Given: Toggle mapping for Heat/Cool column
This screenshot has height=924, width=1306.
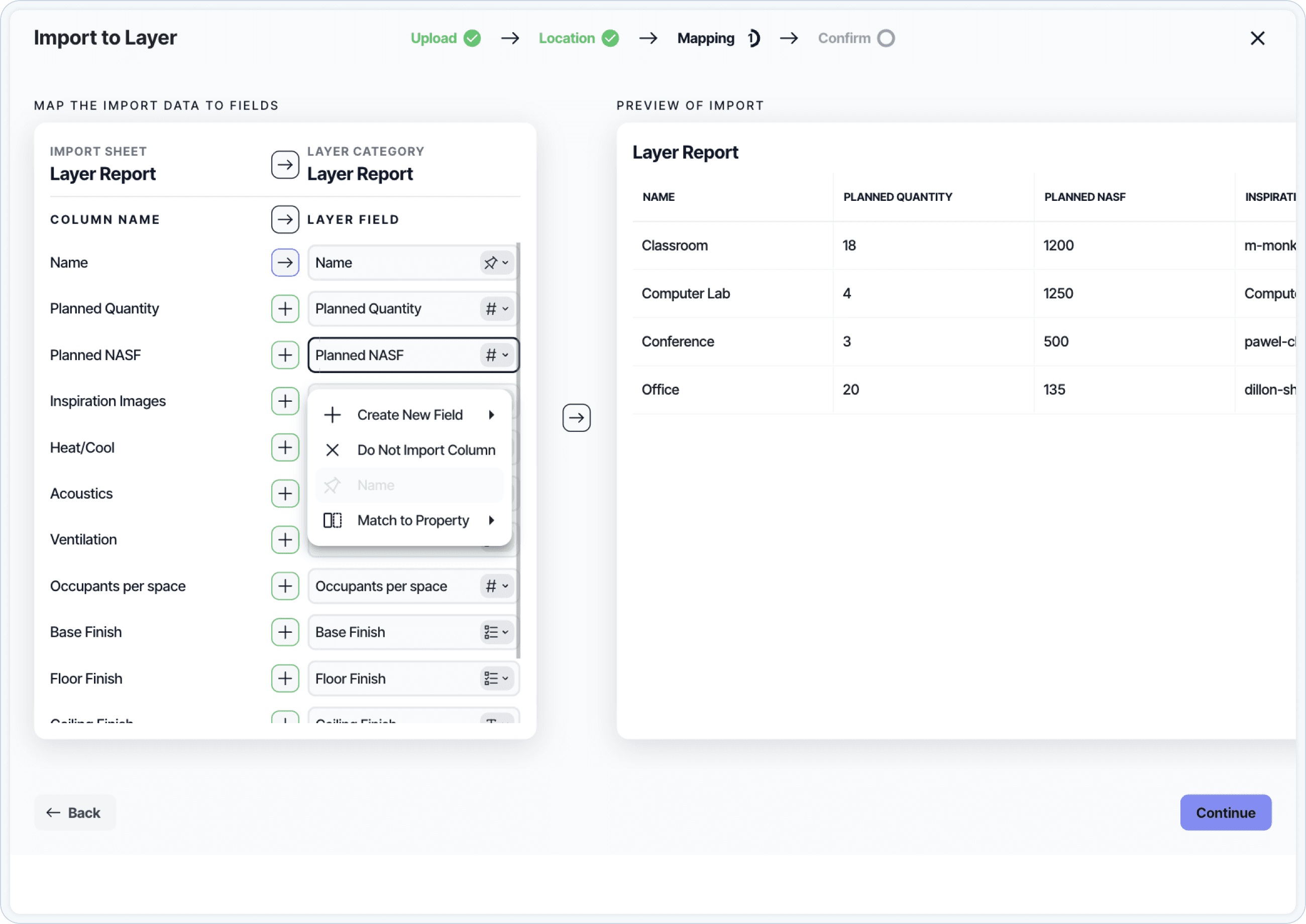Looking at the screenshot, I should pos(285,447).
